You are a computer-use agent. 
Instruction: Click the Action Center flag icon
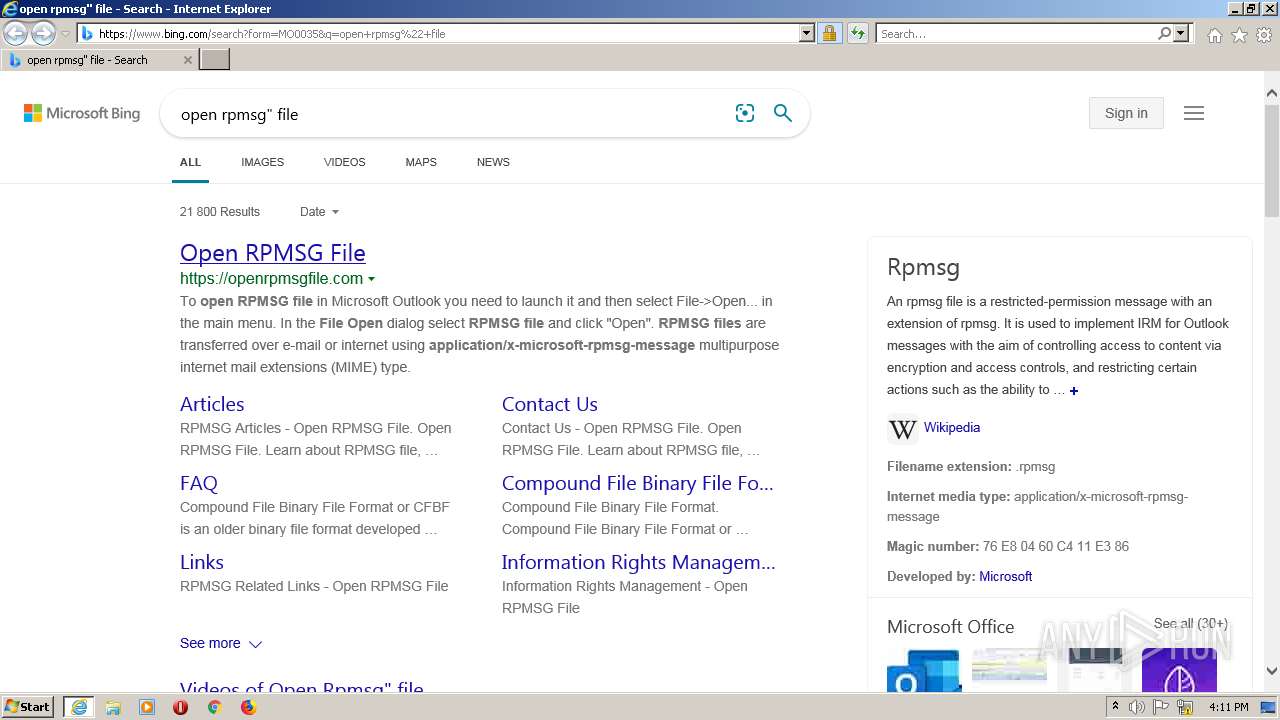1162,707
